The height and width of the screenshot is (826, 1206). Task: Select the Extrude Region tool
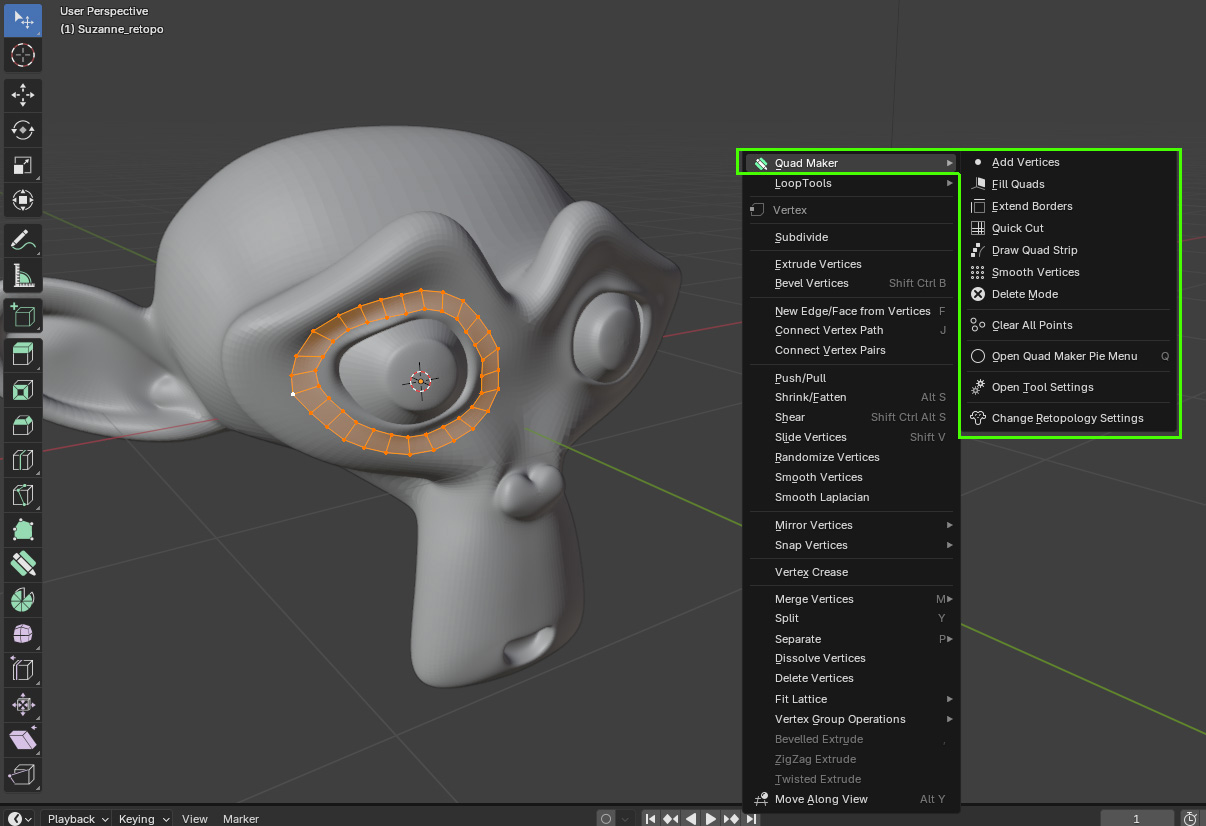point(23,354)
